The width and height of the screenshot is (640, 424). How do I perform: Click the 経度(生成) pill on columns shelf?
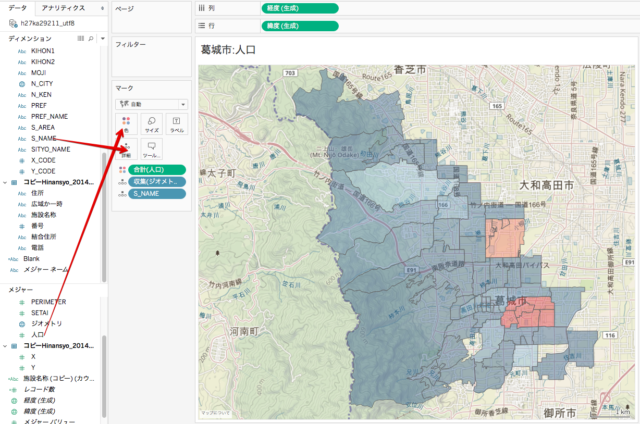[x=299, y=8]
